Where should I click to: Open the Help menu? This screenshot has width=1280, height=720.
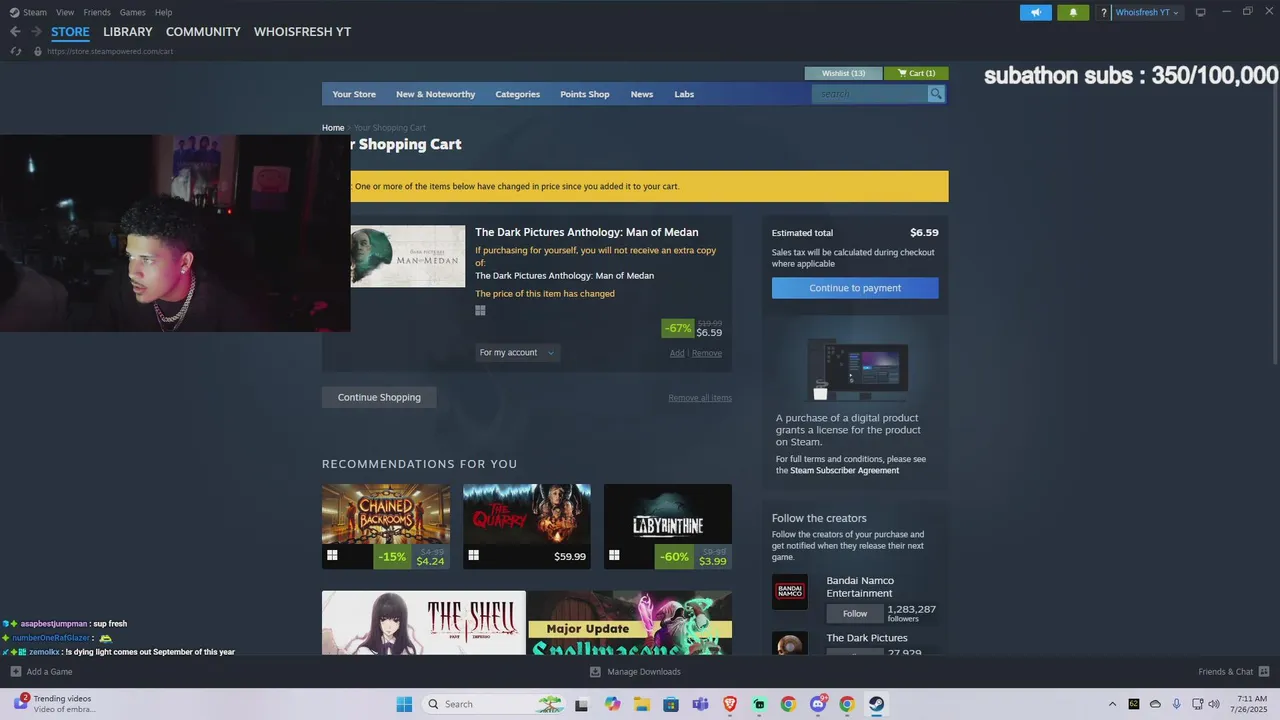164,12
